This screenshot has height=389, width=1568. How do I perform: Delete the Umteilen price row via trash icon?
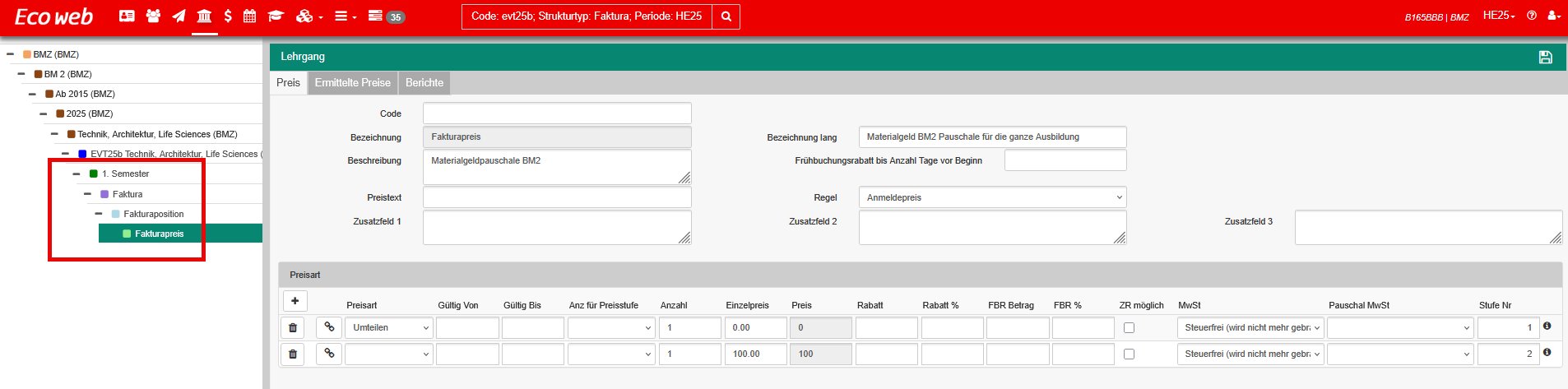click(x=293, y=327)
